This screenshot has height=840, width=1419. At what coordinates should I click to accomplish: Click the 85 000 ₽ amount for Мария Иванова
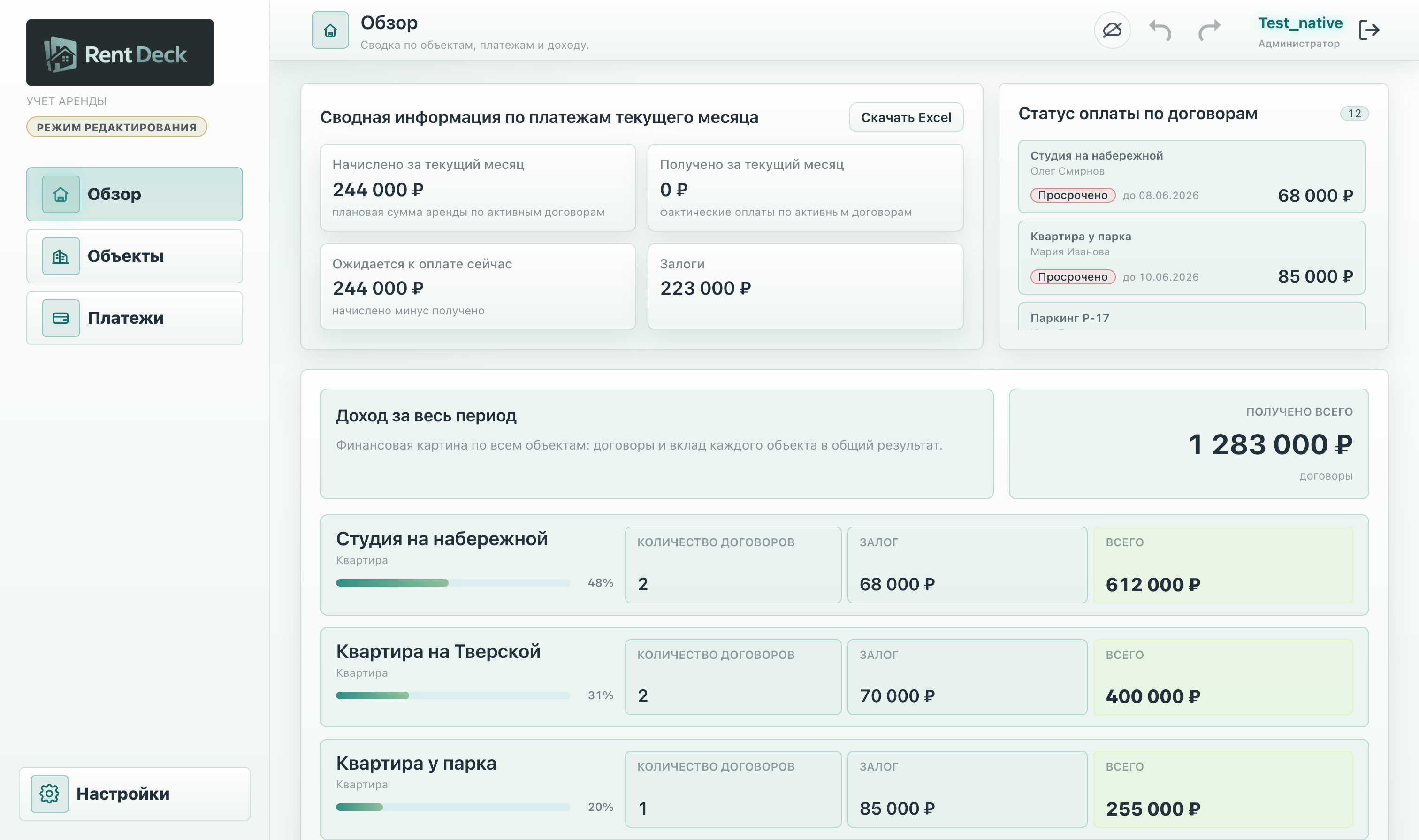1315,277
